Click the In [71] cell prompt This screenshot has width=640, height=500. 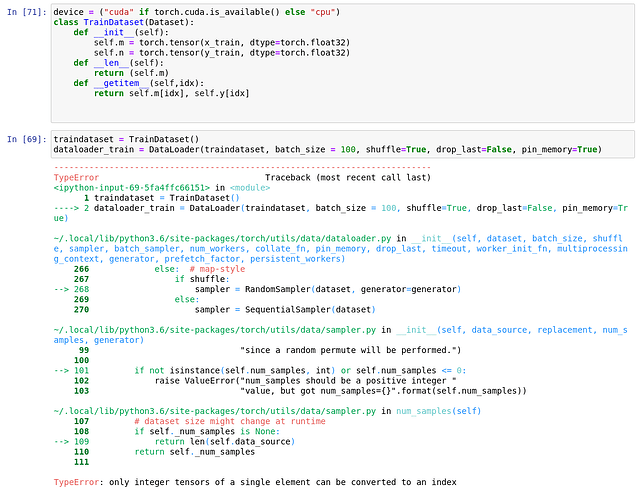point(25,12)
